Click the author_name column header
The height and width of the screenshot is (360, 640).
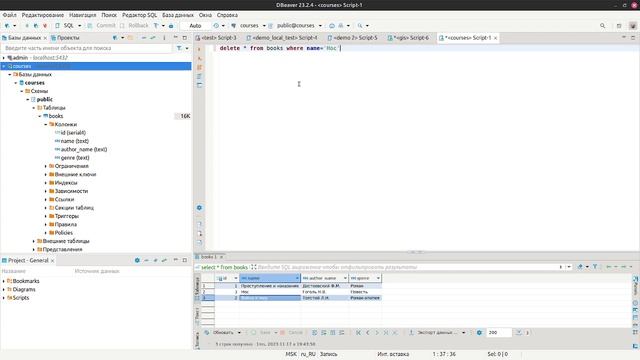tap(324, 278)
